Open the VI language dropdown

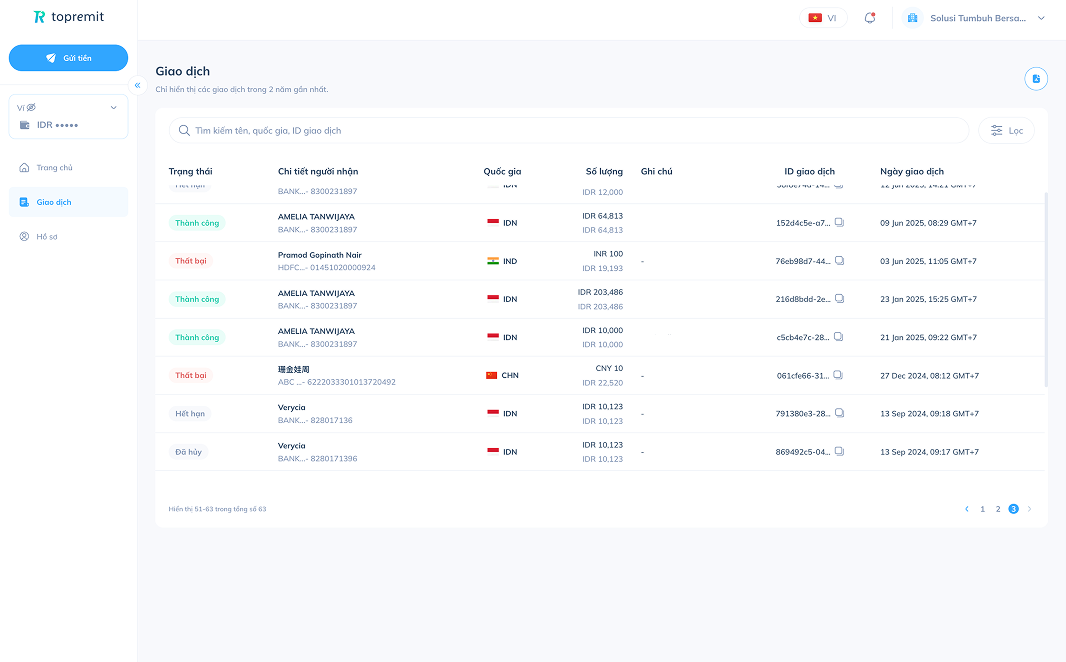(x=823, y=18)
